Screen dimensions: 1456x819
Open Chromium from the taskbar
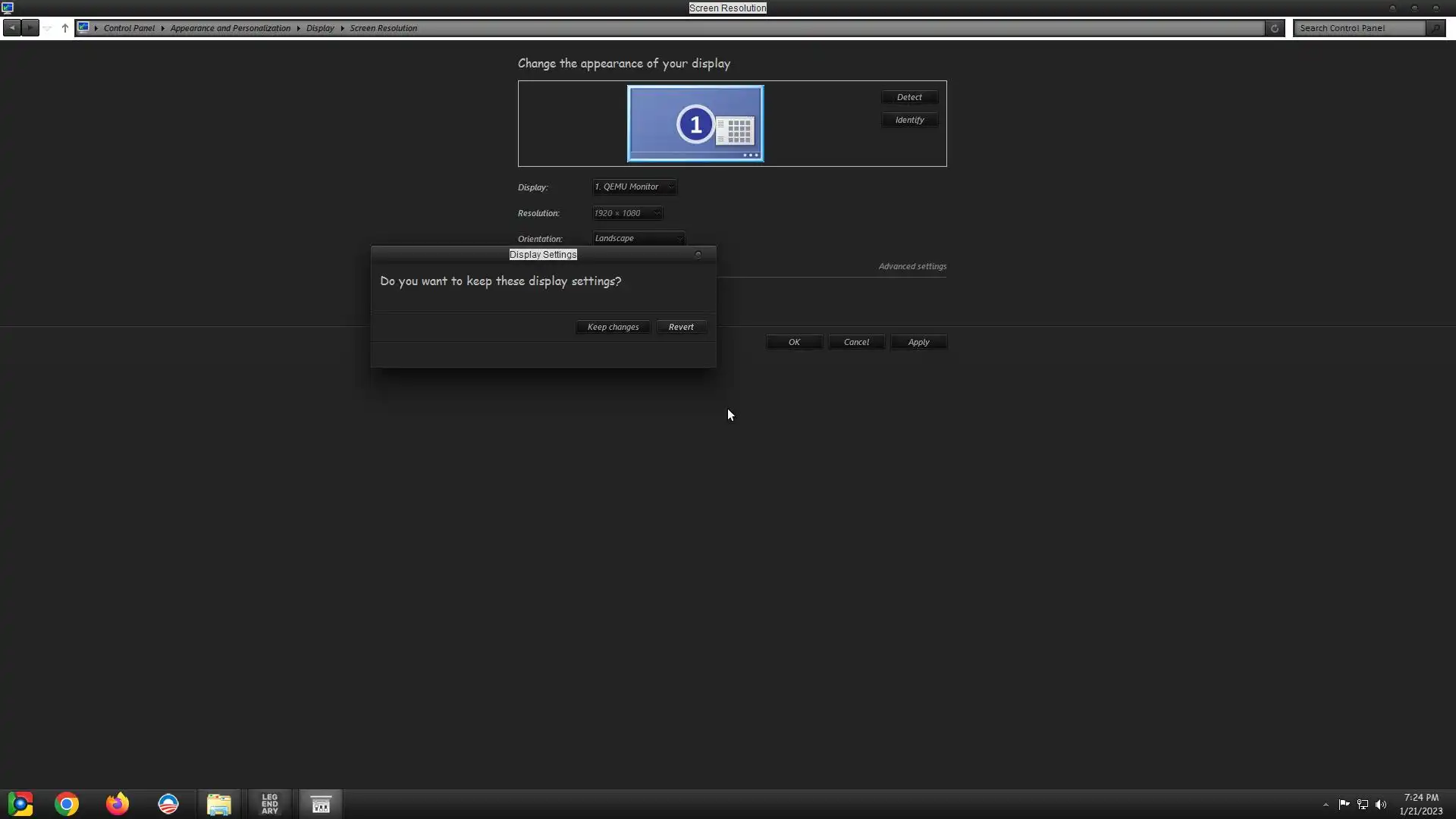coord(20,804)
